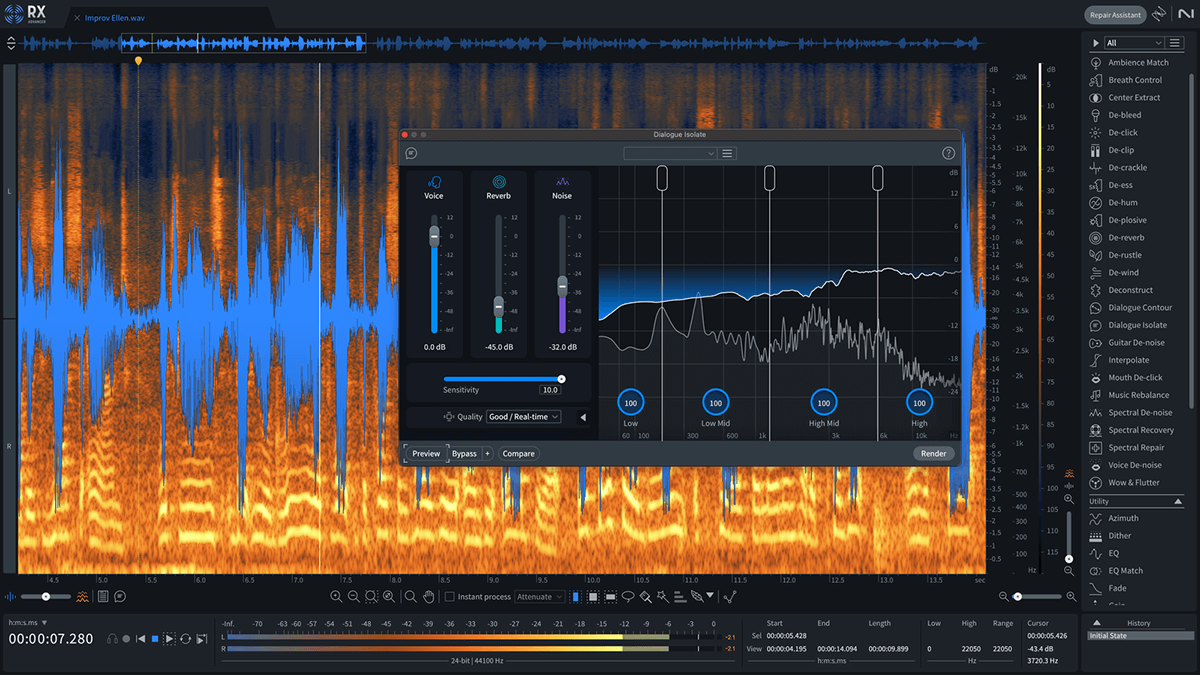Click the zoom out icon in toolbar
This screenshot has height=675, width=1200.
pyautogui.click(x=354, y=597)
